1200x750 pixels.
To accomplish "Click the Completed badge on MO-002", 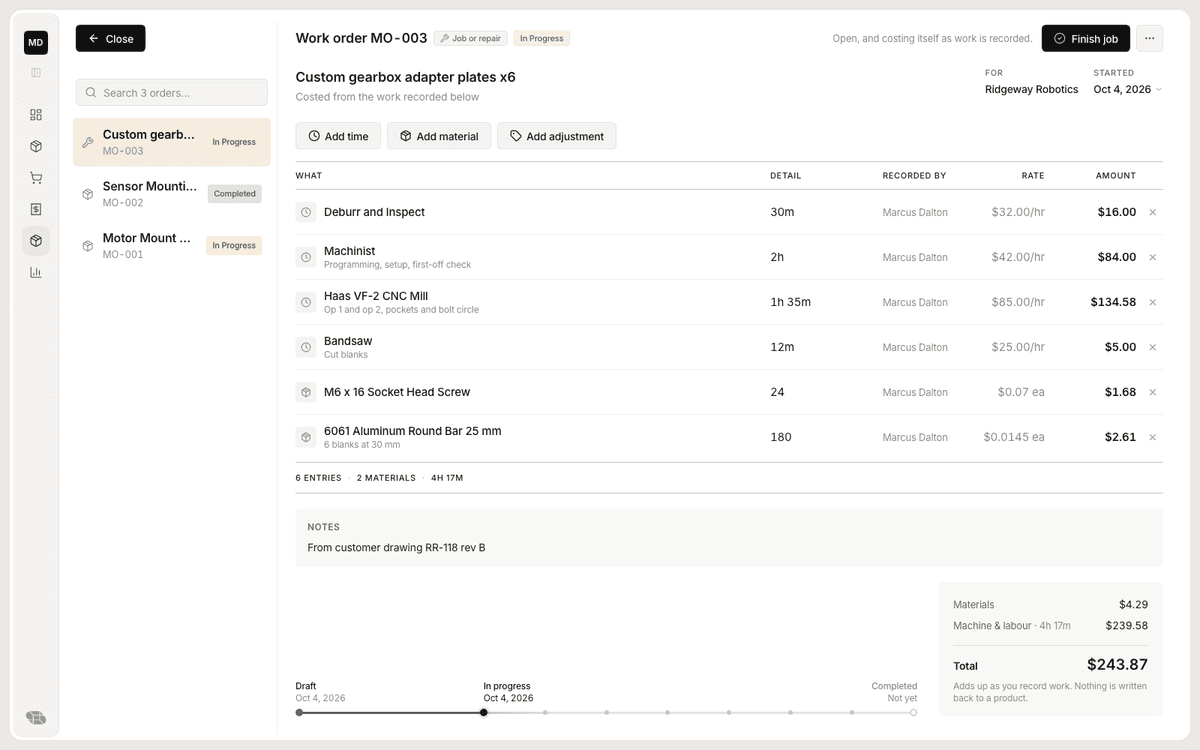I will coord(235,194).
